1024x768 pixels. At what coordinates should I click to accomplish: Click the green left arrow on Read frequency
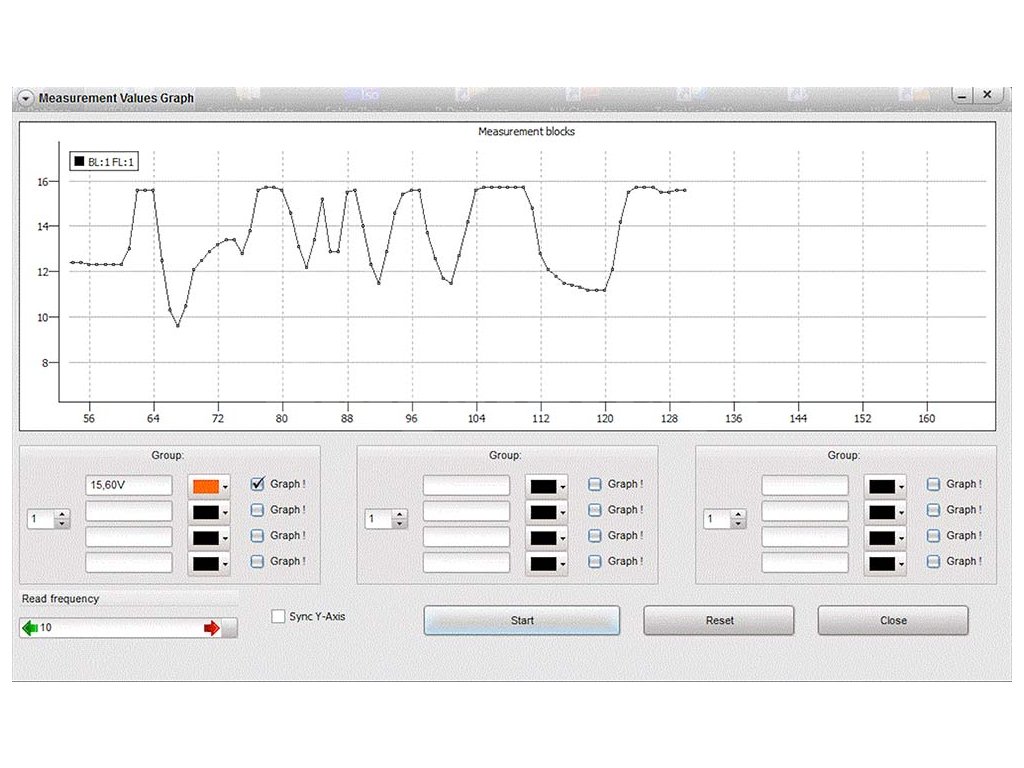[30, 628]
